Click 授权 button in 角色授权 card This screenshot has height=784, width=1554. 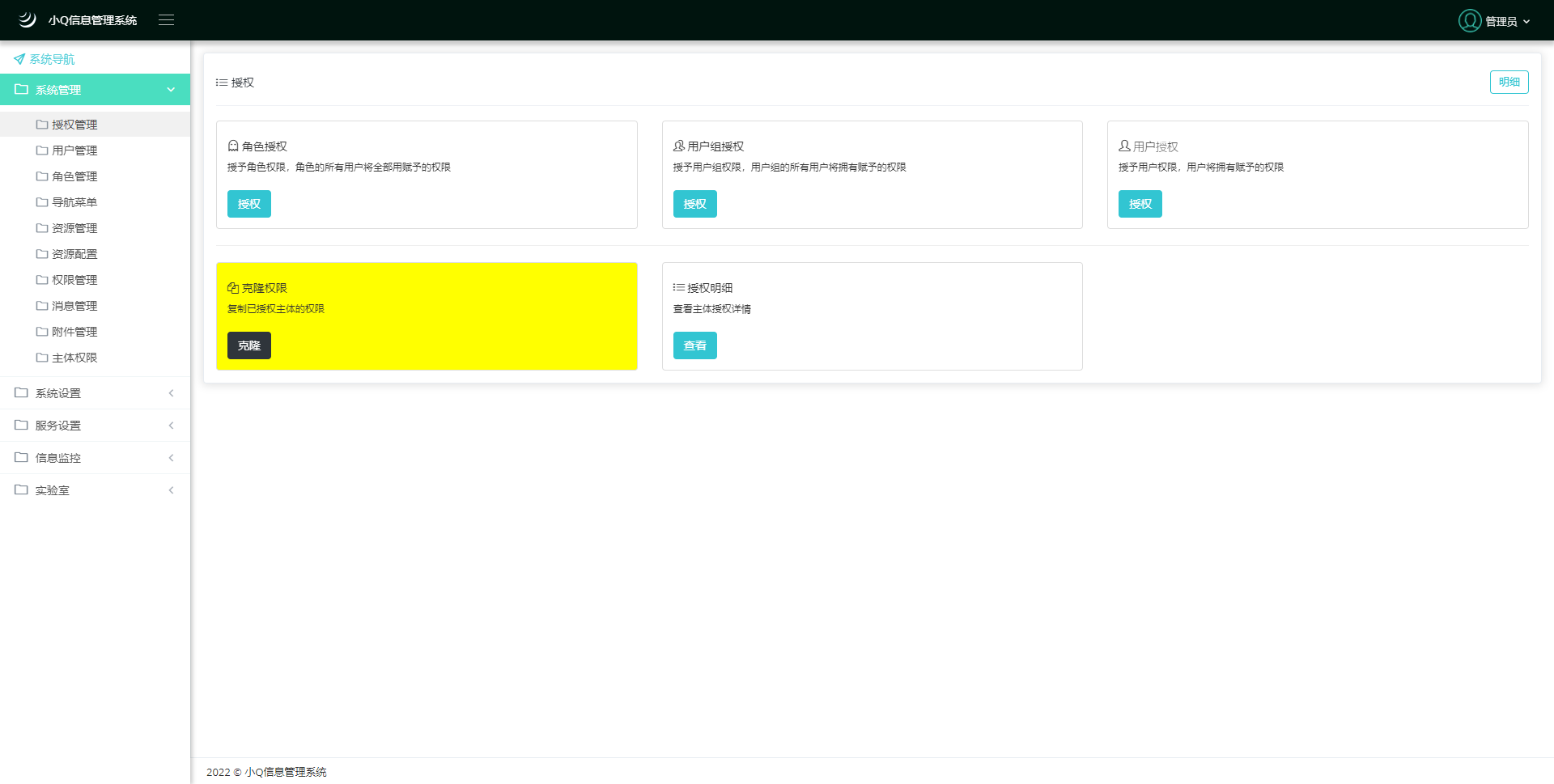[x=249, y=204]
